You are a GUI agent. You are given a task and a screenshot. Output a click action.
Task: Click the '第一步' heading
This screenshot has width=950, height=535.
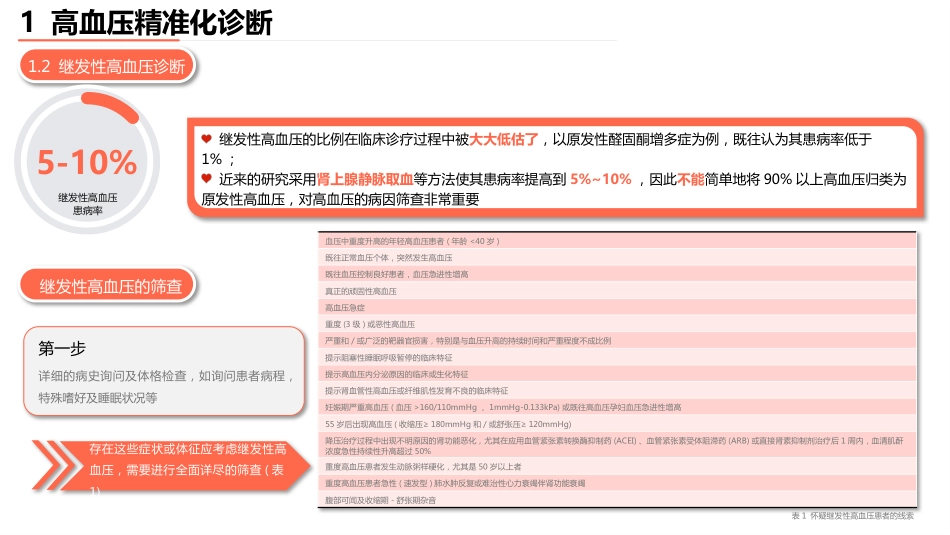tap(62, 348)
